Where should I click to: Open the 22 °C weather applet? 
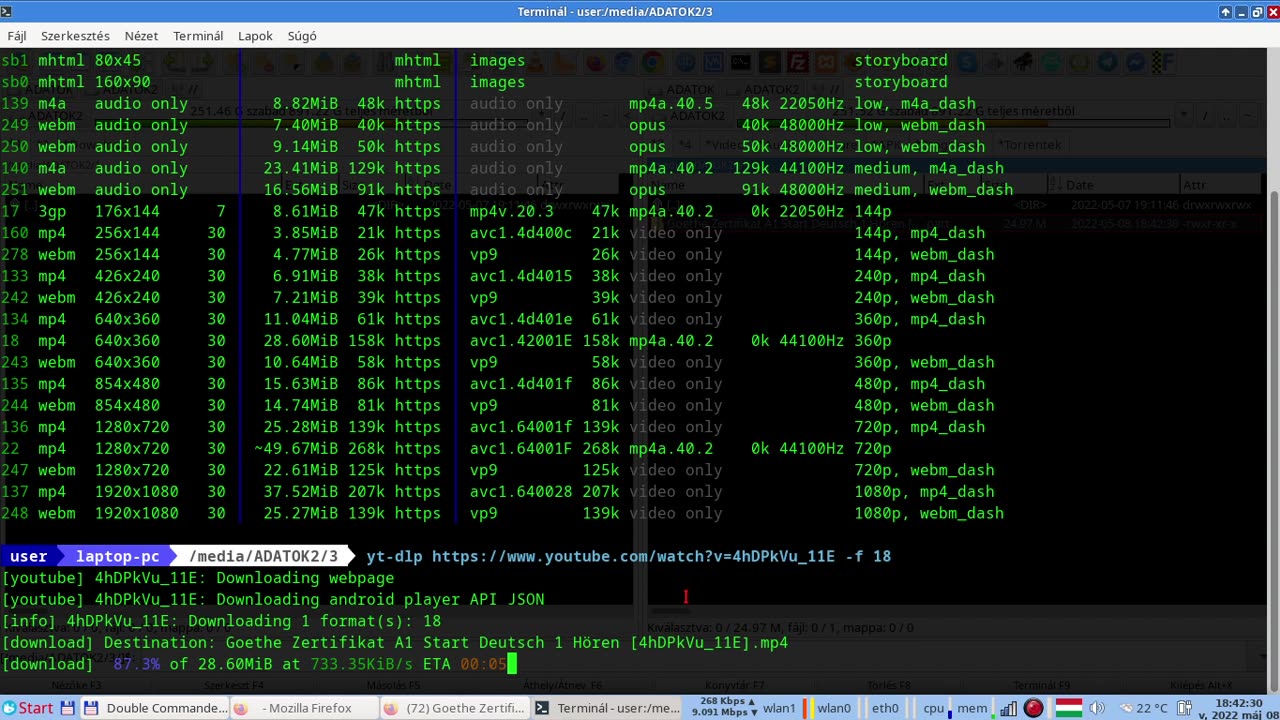click(x=1142, y=708)
